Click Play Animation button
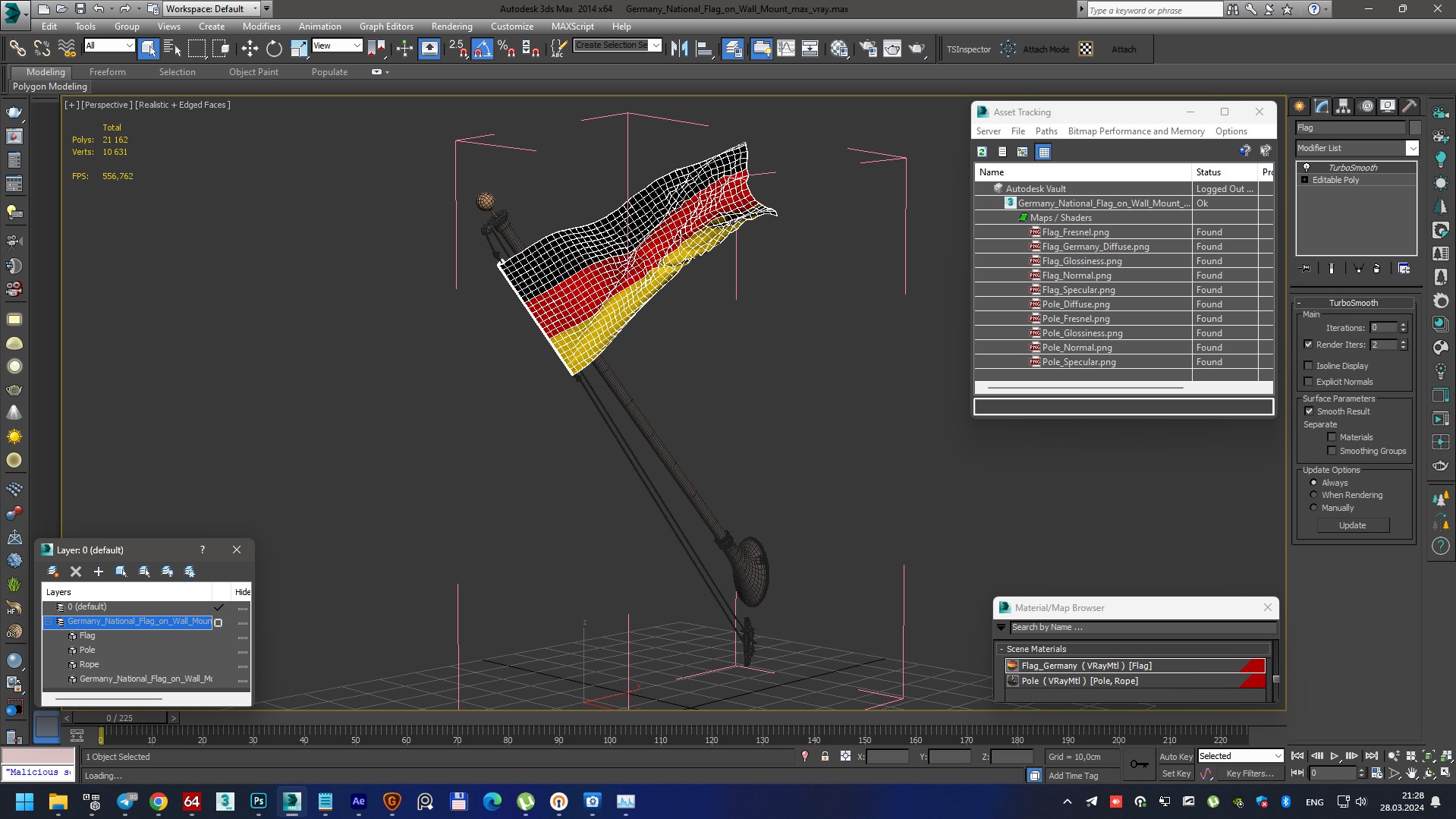 (1335, 756)
